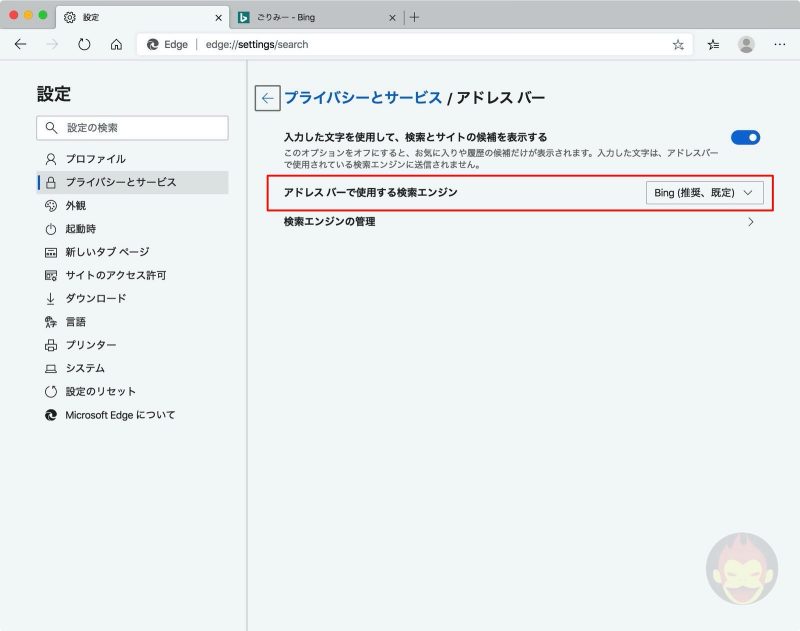Open the Bing (推奨、既定) search engine dropdown
The height and width of the screenshot is (631, 800).
point(704,193)
